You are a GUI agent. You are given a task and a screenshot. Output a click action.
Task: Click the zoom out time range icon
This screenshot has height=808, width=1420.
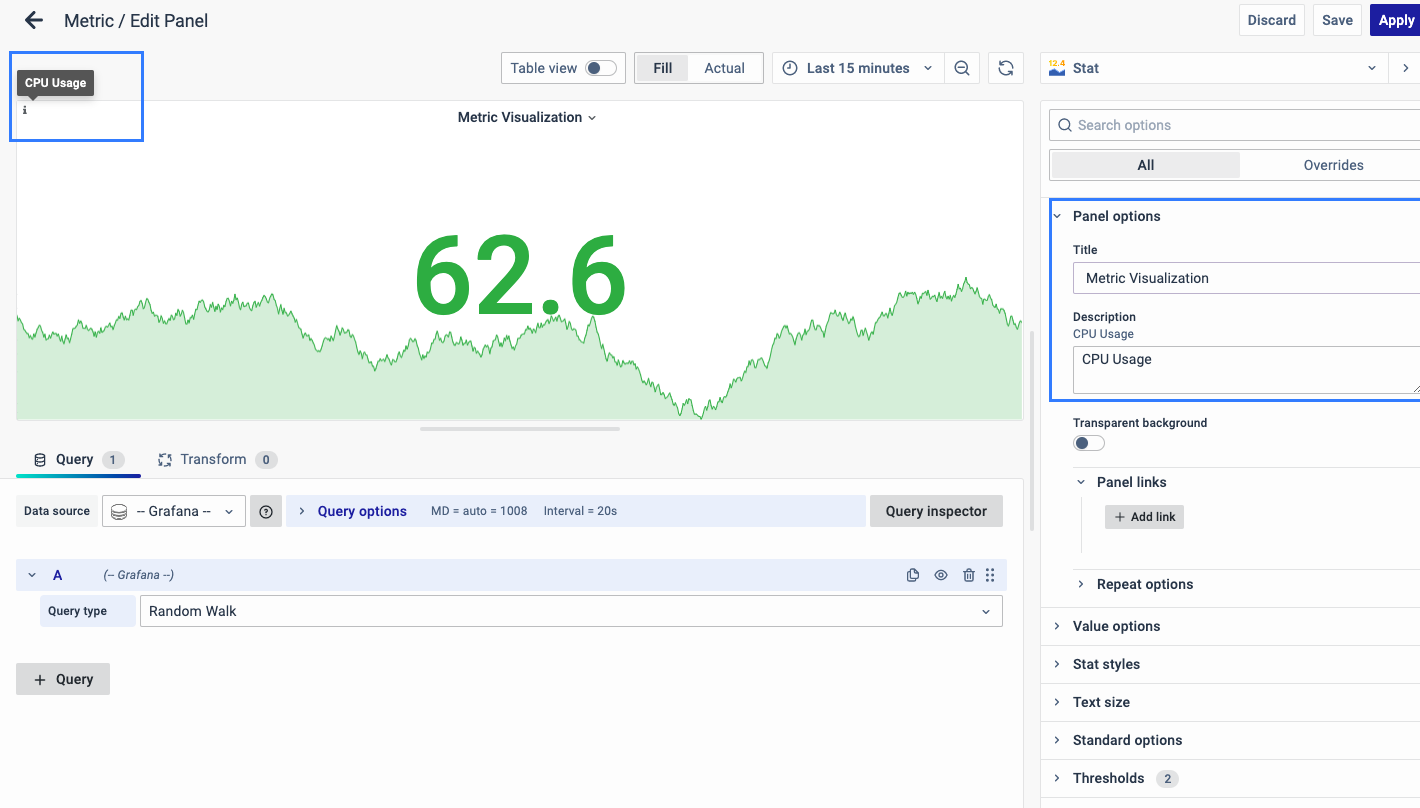(962, 68)
